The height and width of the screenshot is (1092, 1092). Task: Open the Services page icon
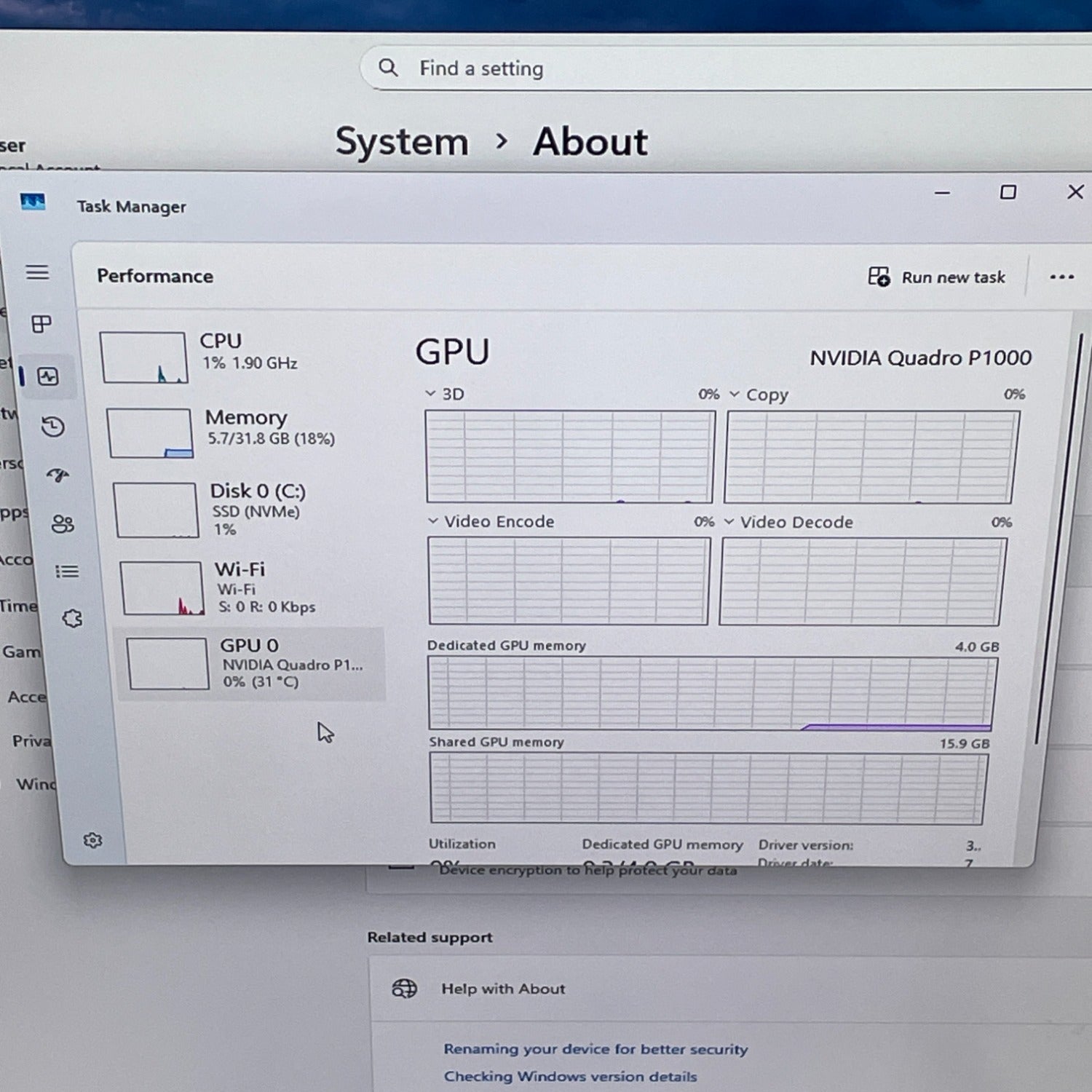[72, 619]
